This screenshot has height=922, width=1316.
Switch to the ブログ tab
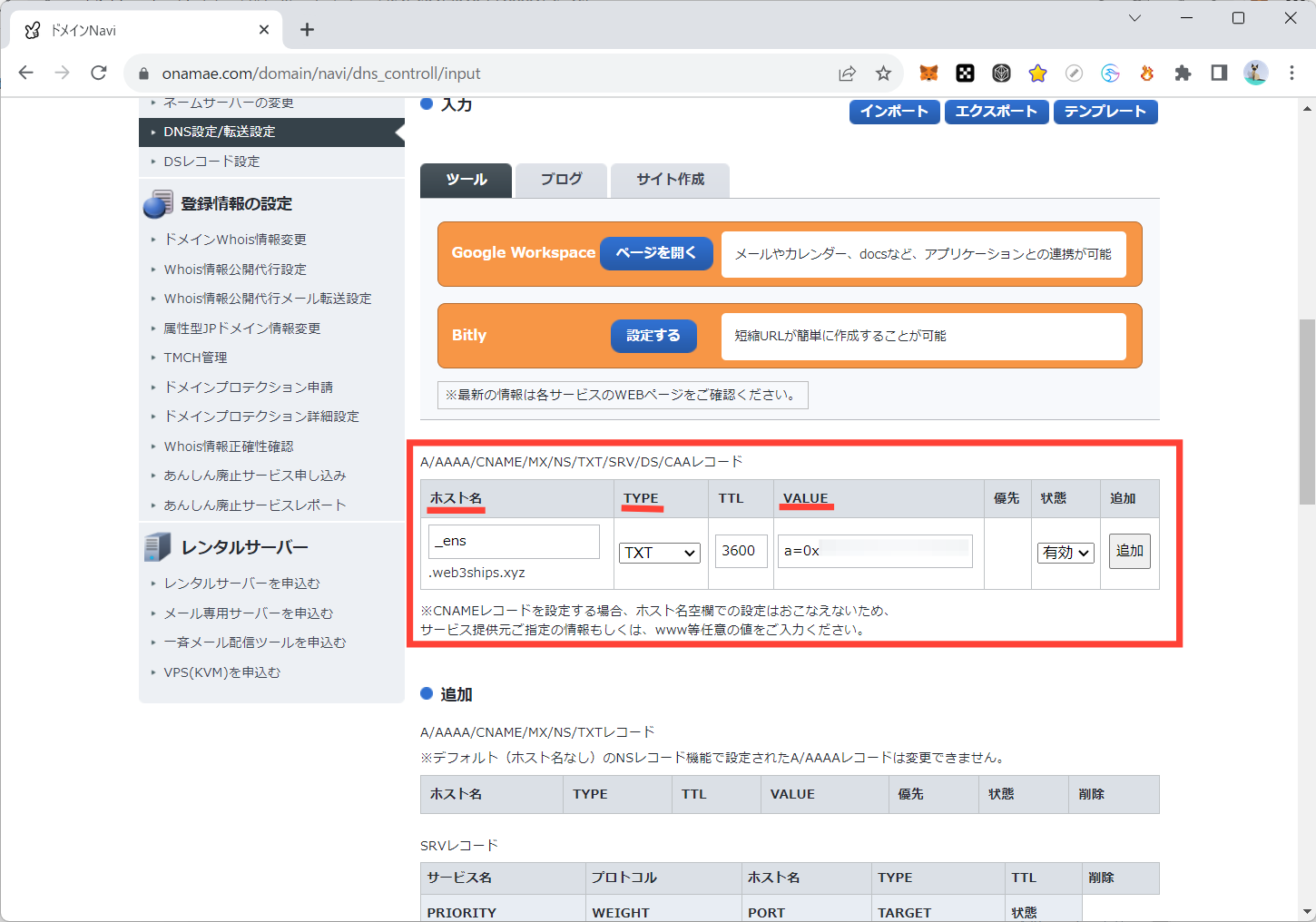pos(561,180)
